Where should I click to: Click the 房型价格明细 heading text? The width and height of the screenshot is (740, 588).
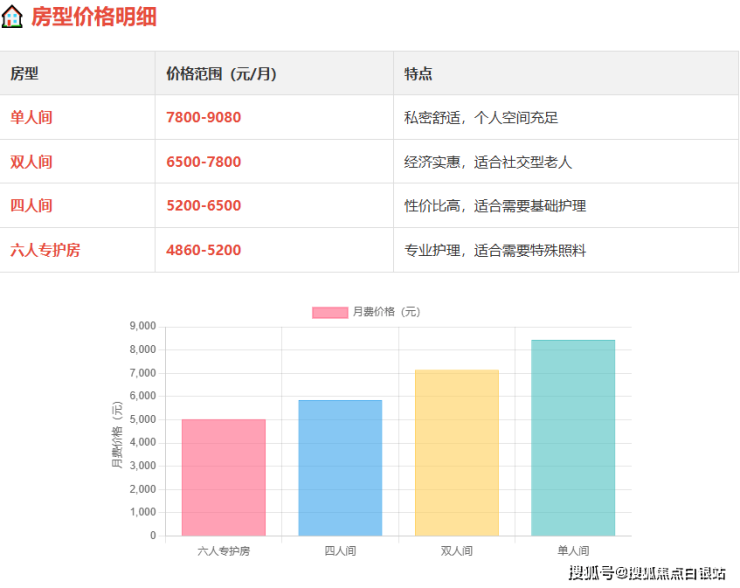point(94,17)
